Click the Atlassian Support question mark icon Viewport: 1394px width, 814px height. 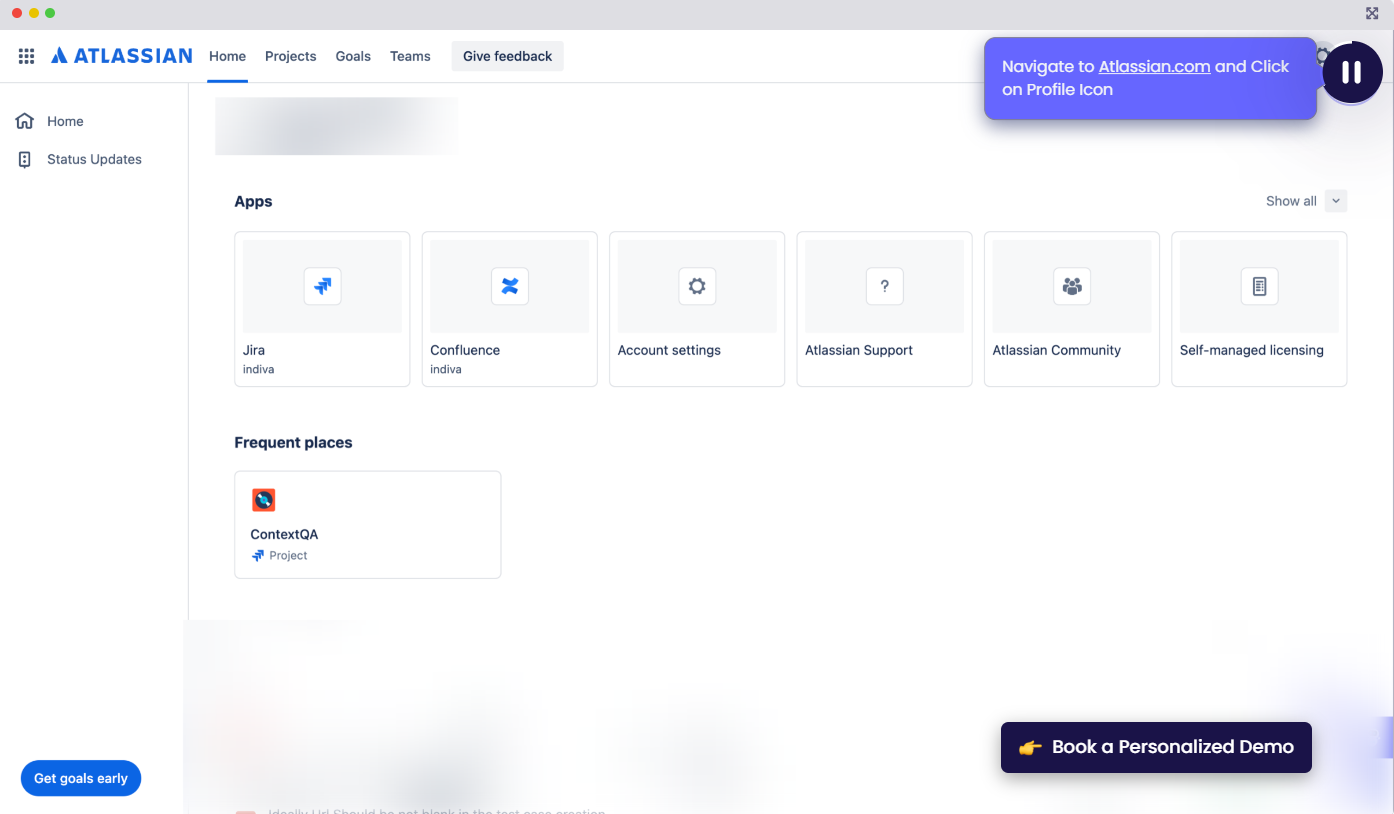coord(884,286)
